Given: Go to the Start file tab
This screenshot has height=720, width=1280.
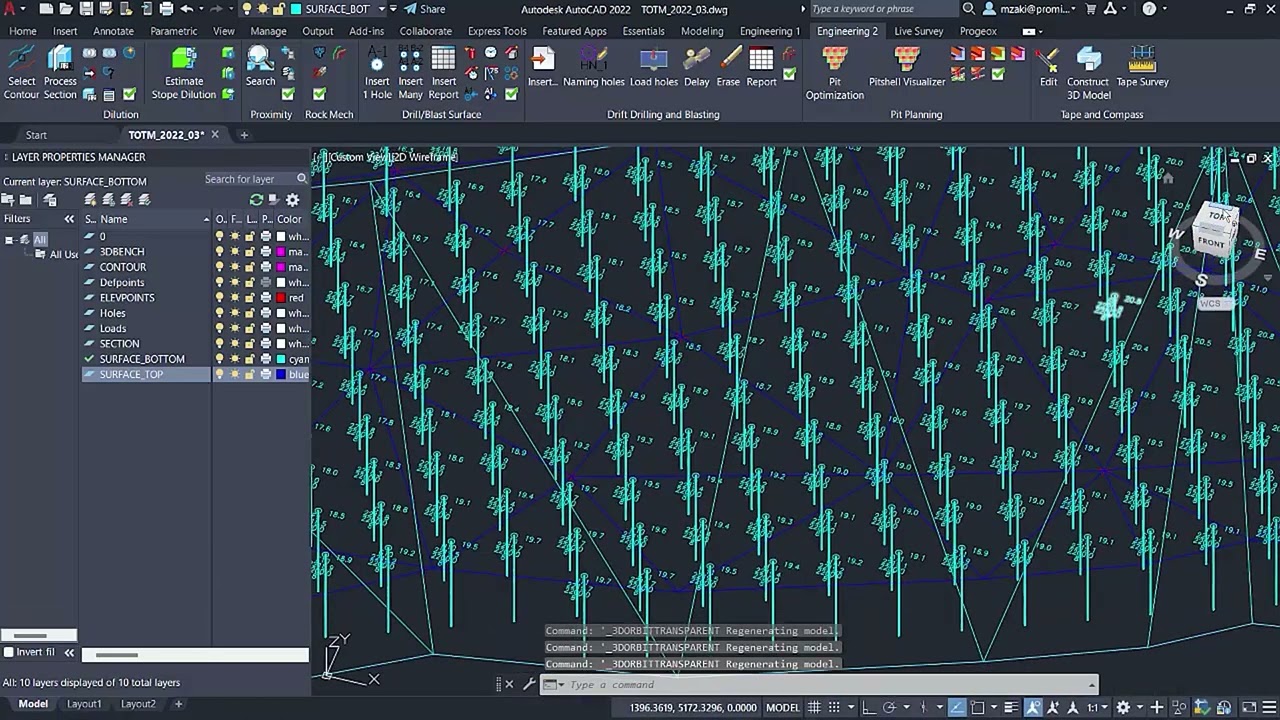Looking at the screenshot, I should click(x=36, y=135).
